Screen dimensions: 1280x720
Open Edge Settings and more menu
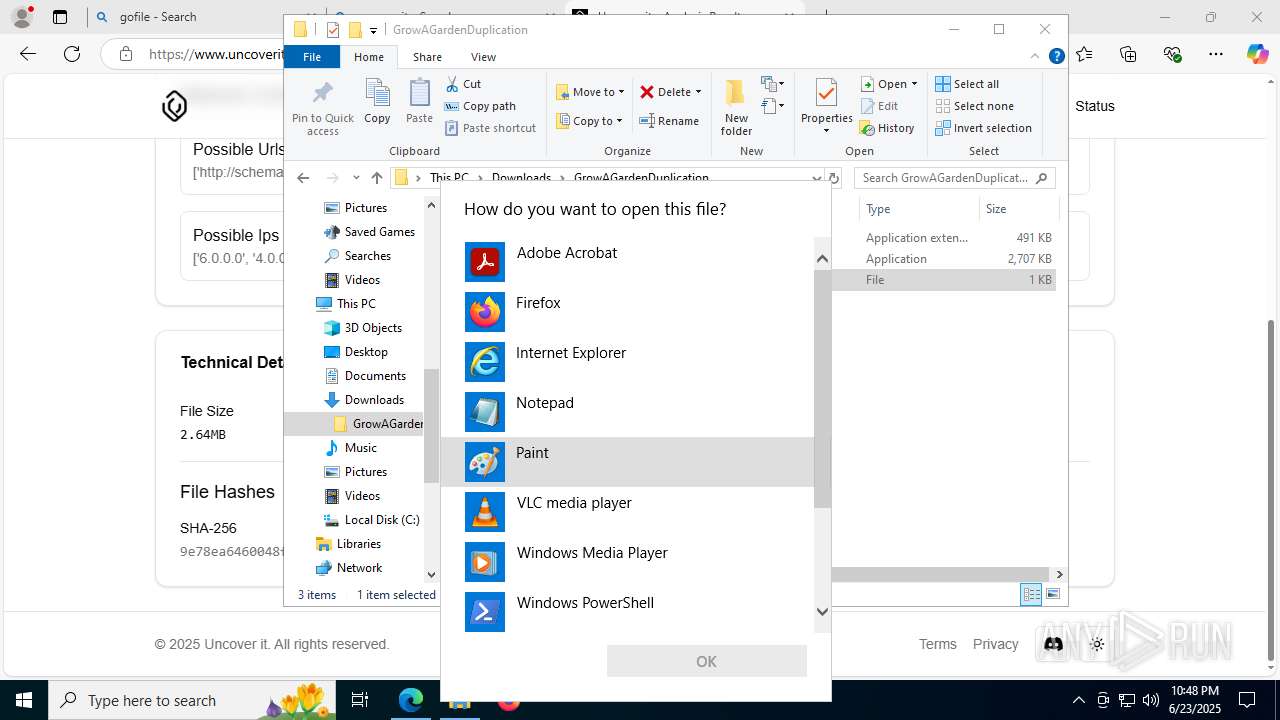pyautogui.click(x=1215, y=54)
